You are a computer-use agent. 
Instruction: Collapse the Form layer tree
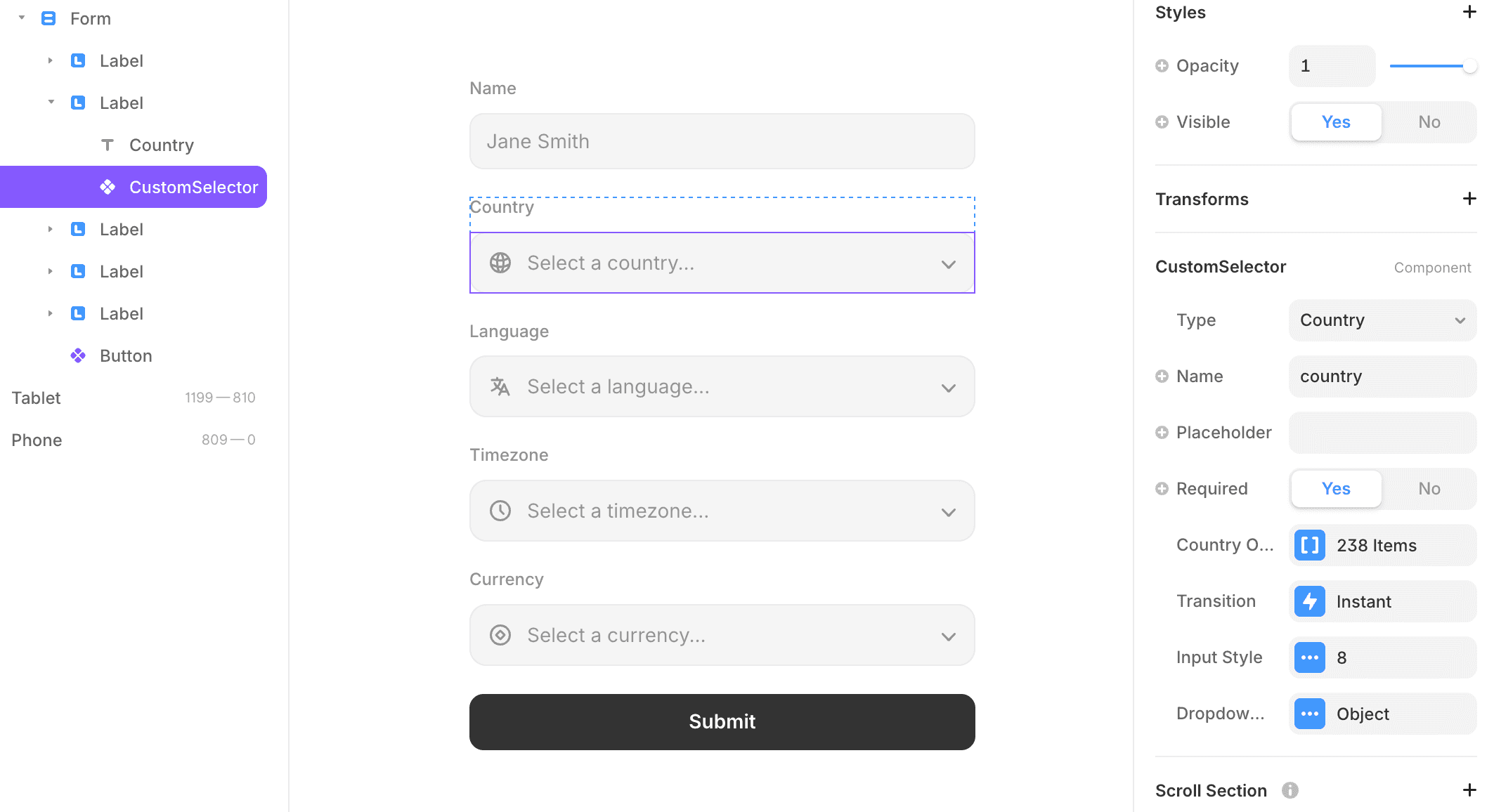tap(22, 18)
